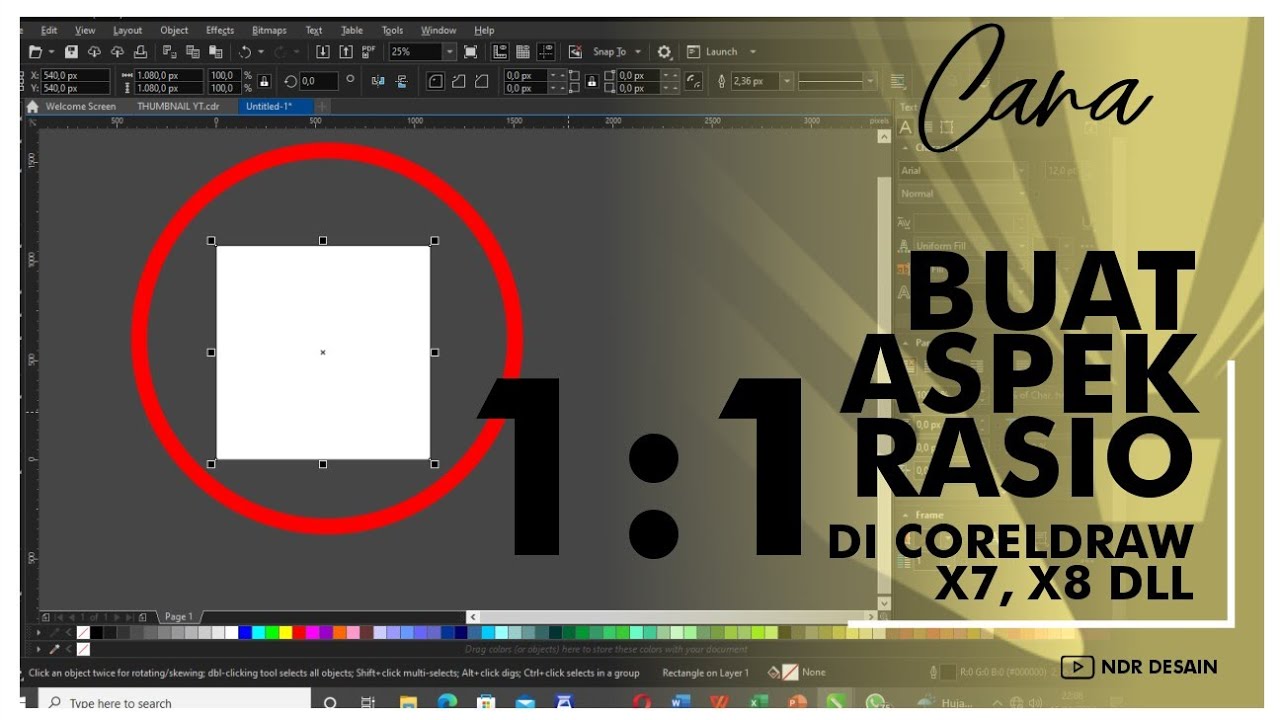The width and height of the screenshot is (1280, 720).
Task: Click the wrap text icon
Action: pos(897,81)
